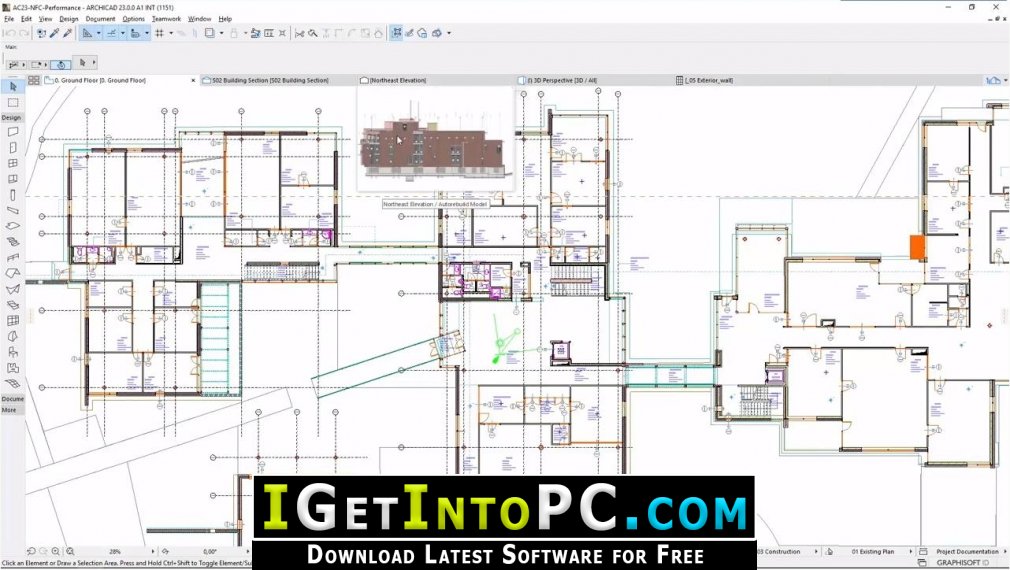The width and height of the screenshot is (1010, 570).
Task: Click the Project Documentation label
Action: (x=967, y=552)
